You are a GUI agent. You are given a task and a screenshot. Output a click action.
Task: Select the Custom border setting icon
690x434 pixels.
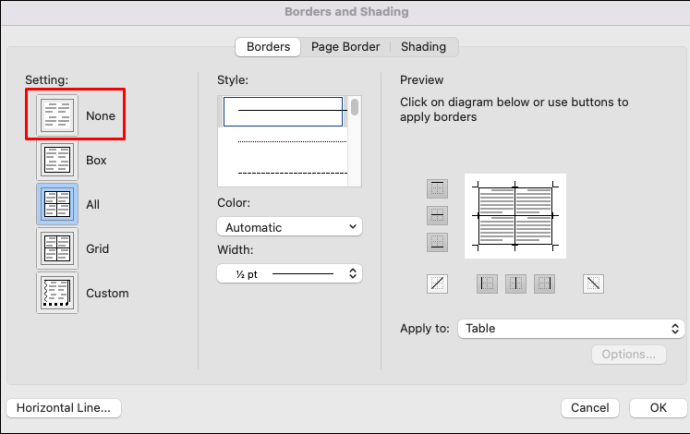click(x=57, y=293)
